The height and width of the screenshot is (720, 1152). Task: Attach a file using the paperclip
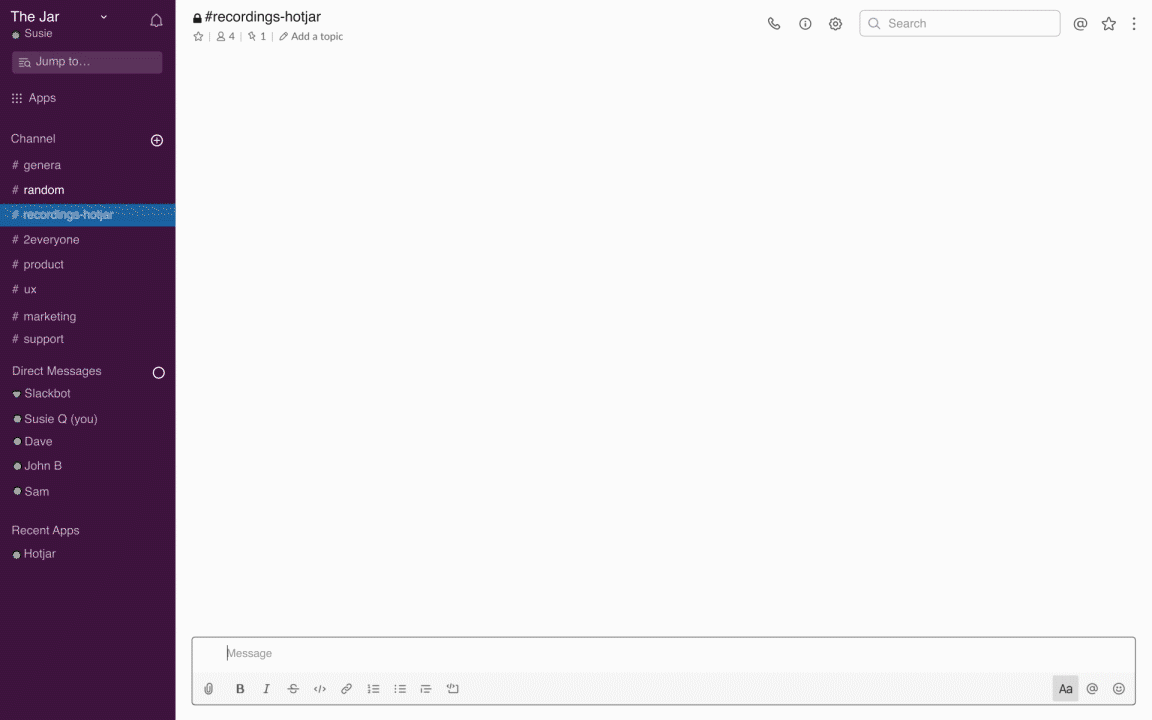[x=209, y=688]
